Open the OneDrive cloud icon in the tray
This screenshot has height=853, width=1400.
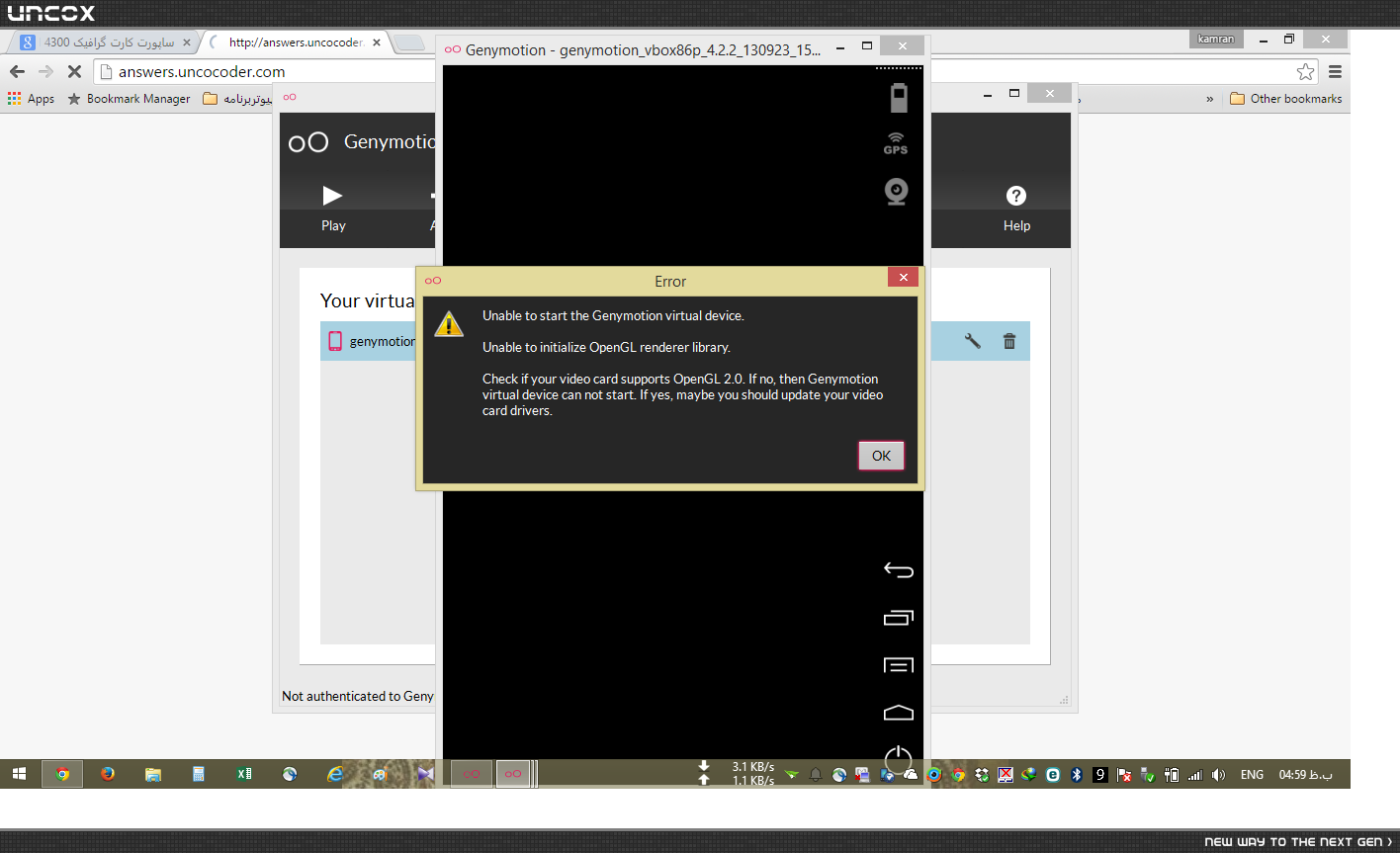tap(911, 775)
